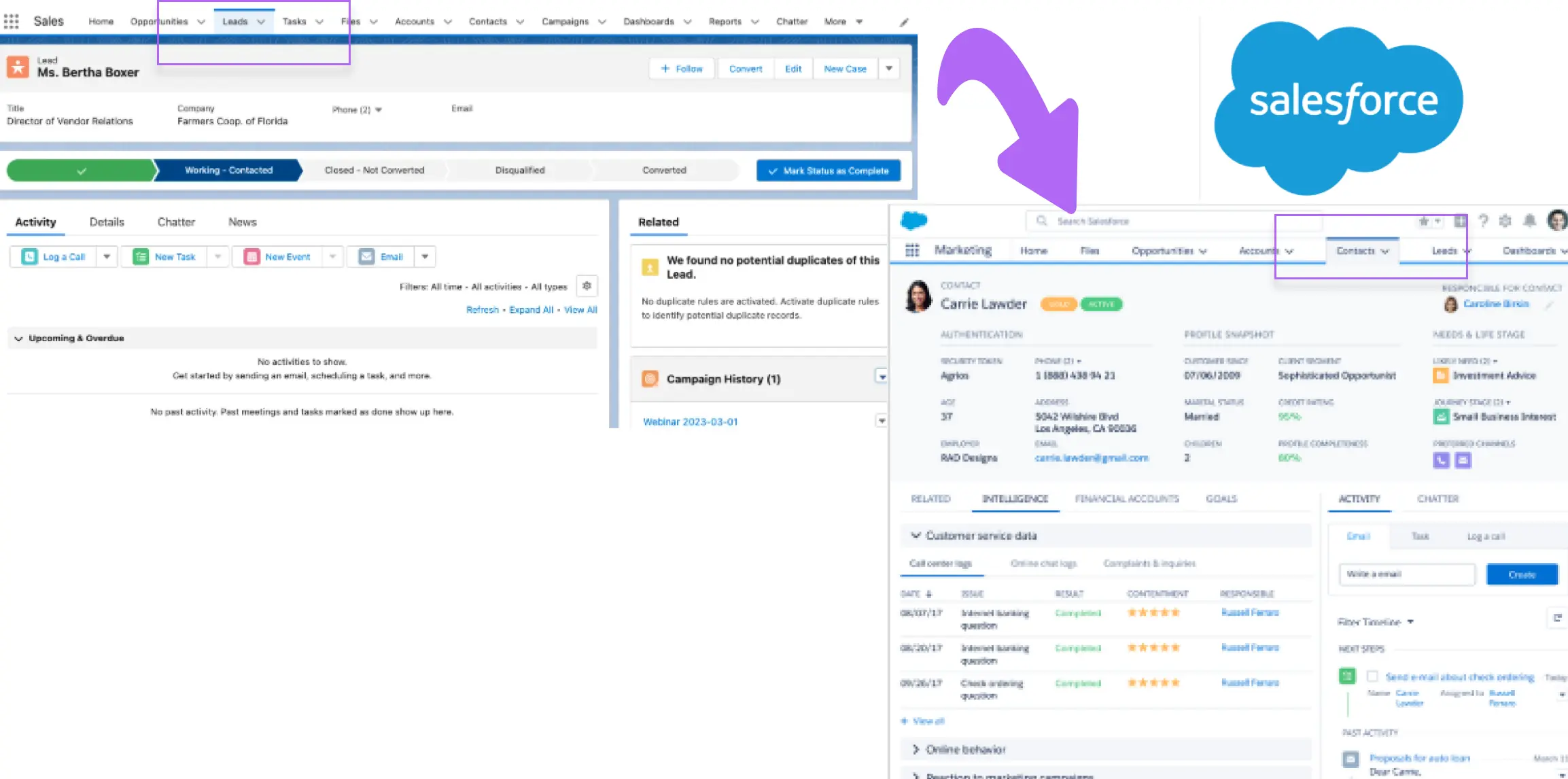Select the Disqualified path stage
The height and width of the screenshot is (779, 1568).
pyautogui.click(x=520, y=171)
